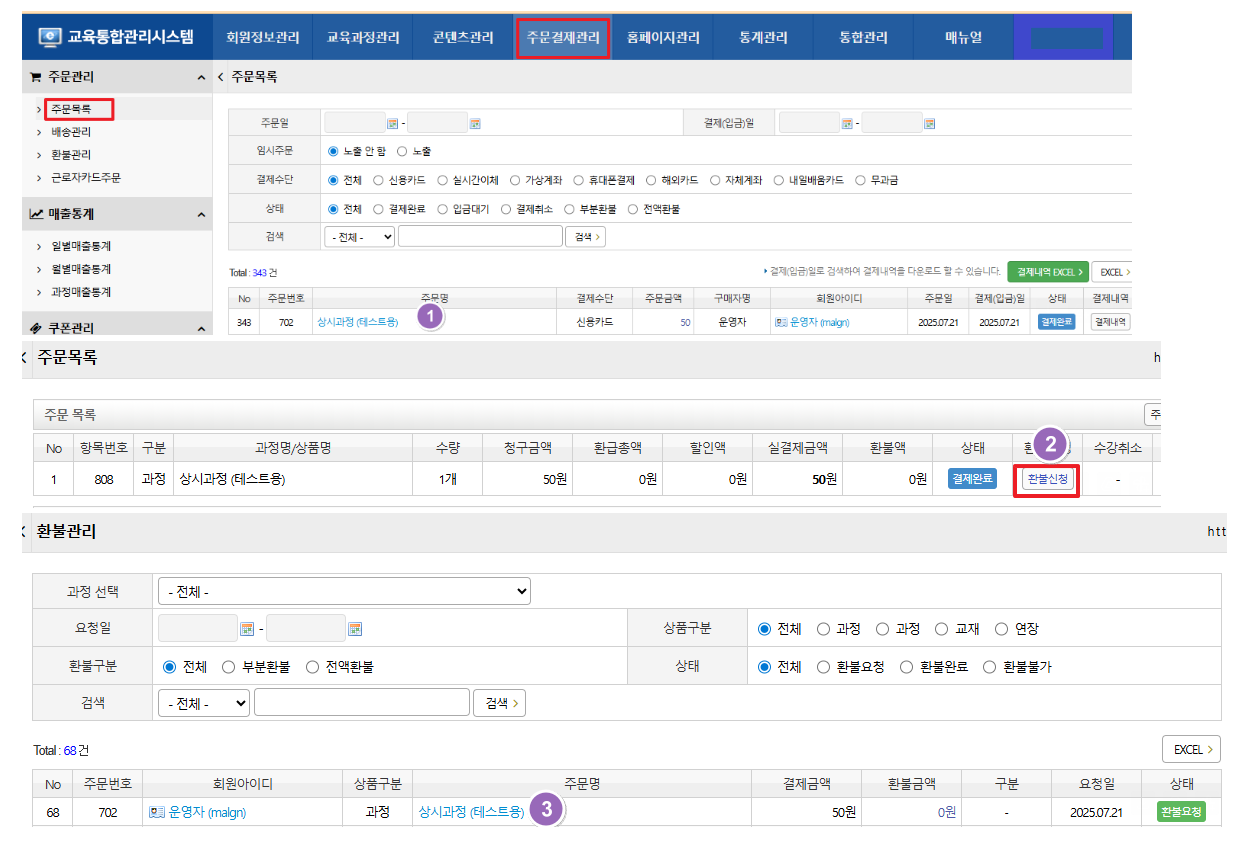Open 환불관리 in the sidebar

click(x=71, y=155)
